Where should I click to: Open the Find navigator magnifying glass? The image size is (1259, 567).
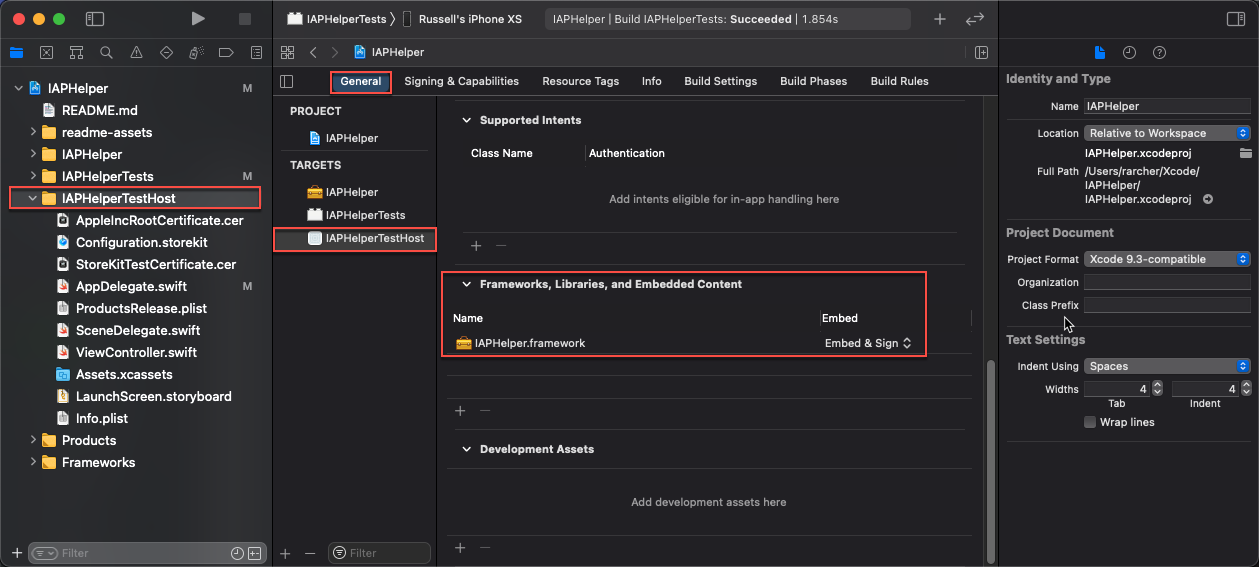tap(106, 52)
